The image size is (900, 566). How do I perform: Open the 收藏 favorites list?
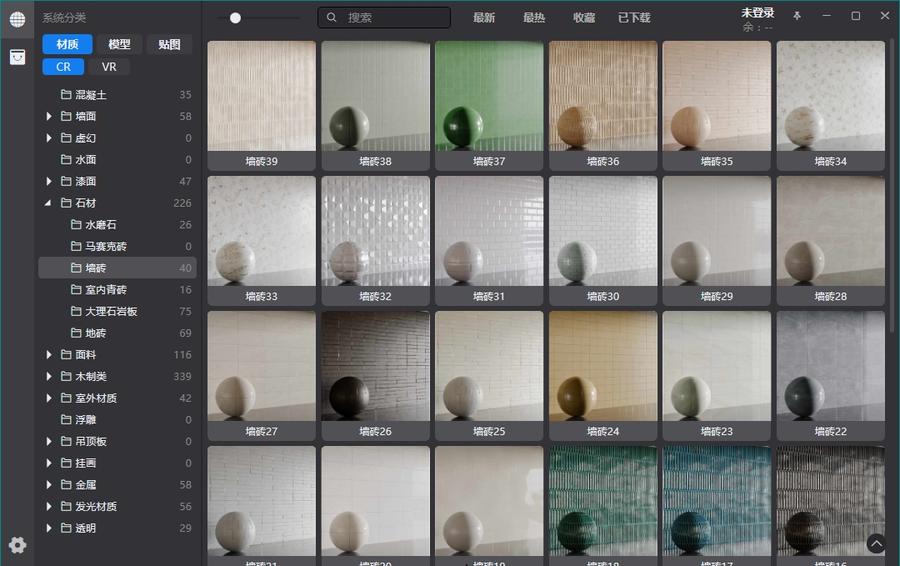pyautogui.click(x=584, y=18)
